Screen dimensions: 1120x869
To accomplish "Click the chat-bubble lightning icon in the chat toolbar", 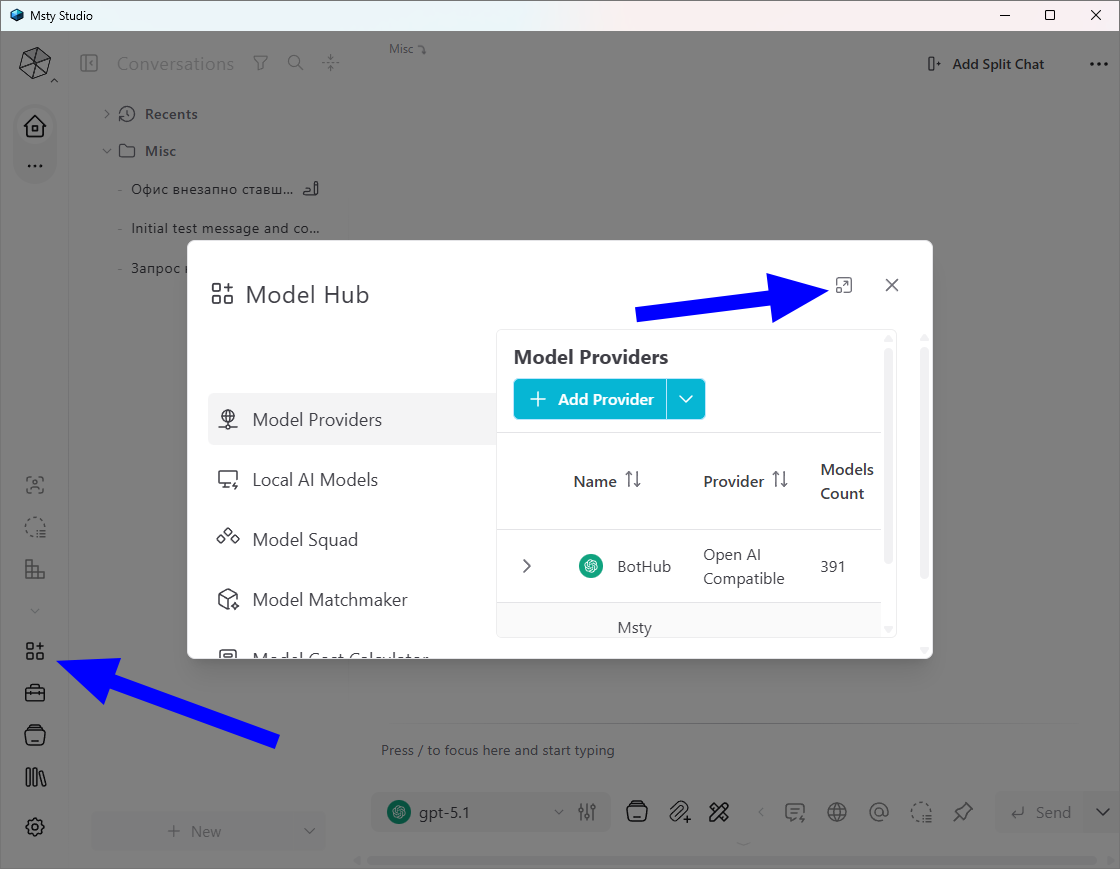I will pos(795,812).
